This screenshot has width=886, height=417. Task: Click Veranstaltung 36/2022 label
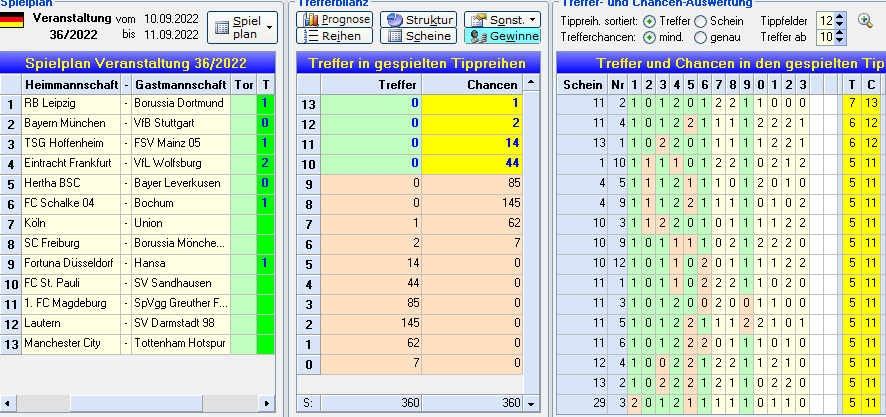(73, 27)
